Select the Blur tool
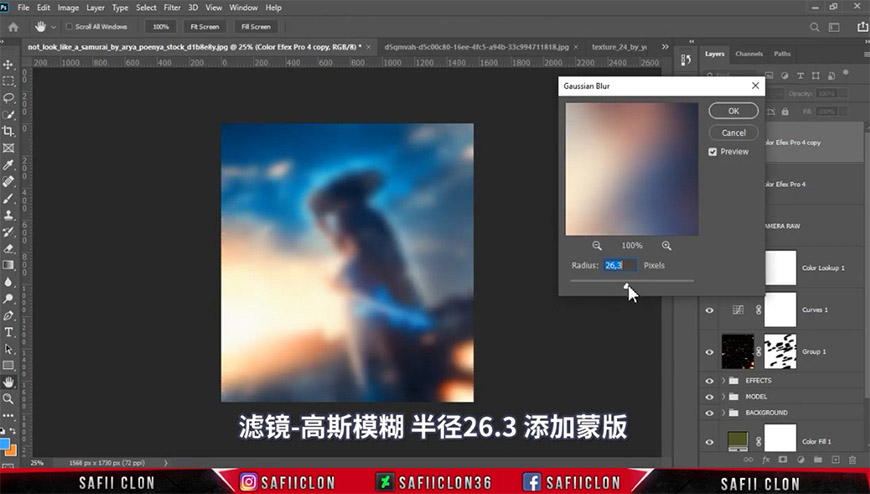The height and width of the screenshot is (494, 870). (8, 281)
